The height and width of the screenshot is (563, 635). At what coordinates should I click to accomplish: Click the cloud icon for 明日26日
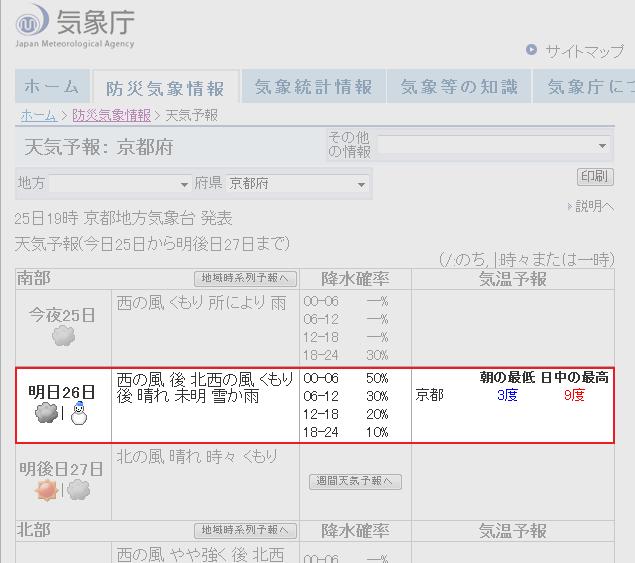point(47,413)
